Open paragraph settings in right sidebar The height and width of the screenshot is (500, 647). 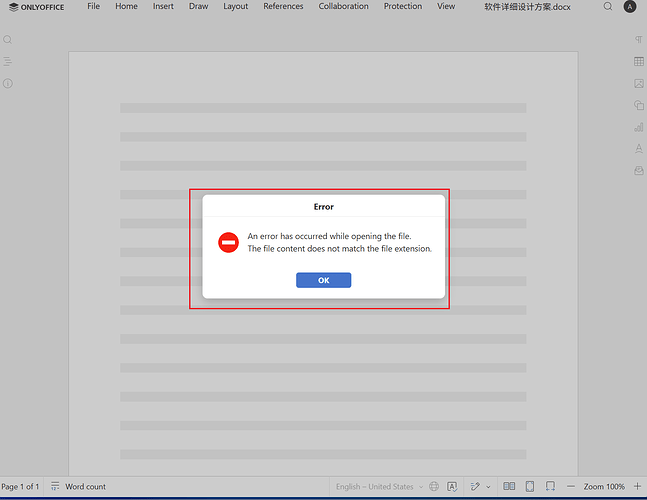(639, 39)
